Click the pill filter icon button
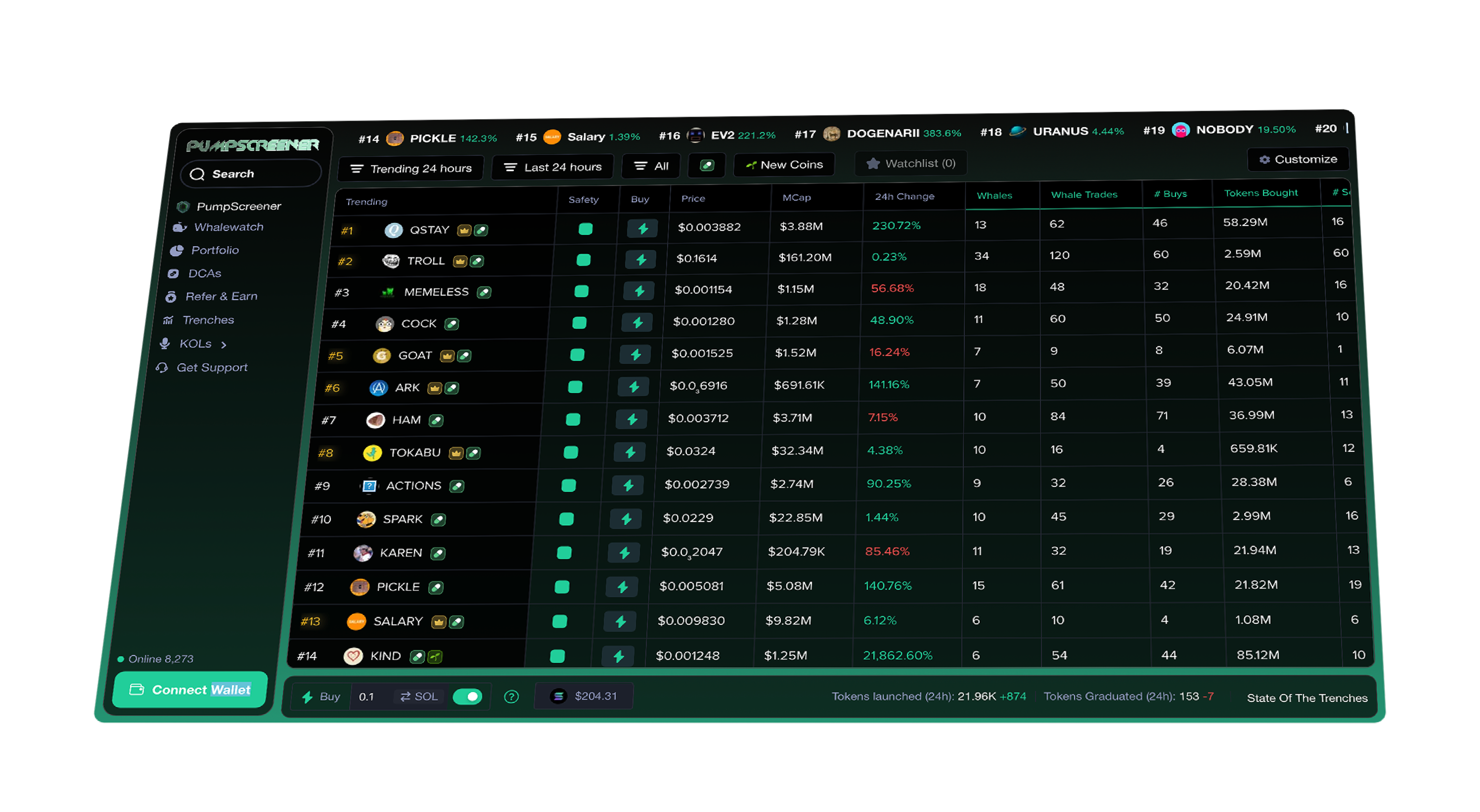1480x812 pixels. [707, 166]
